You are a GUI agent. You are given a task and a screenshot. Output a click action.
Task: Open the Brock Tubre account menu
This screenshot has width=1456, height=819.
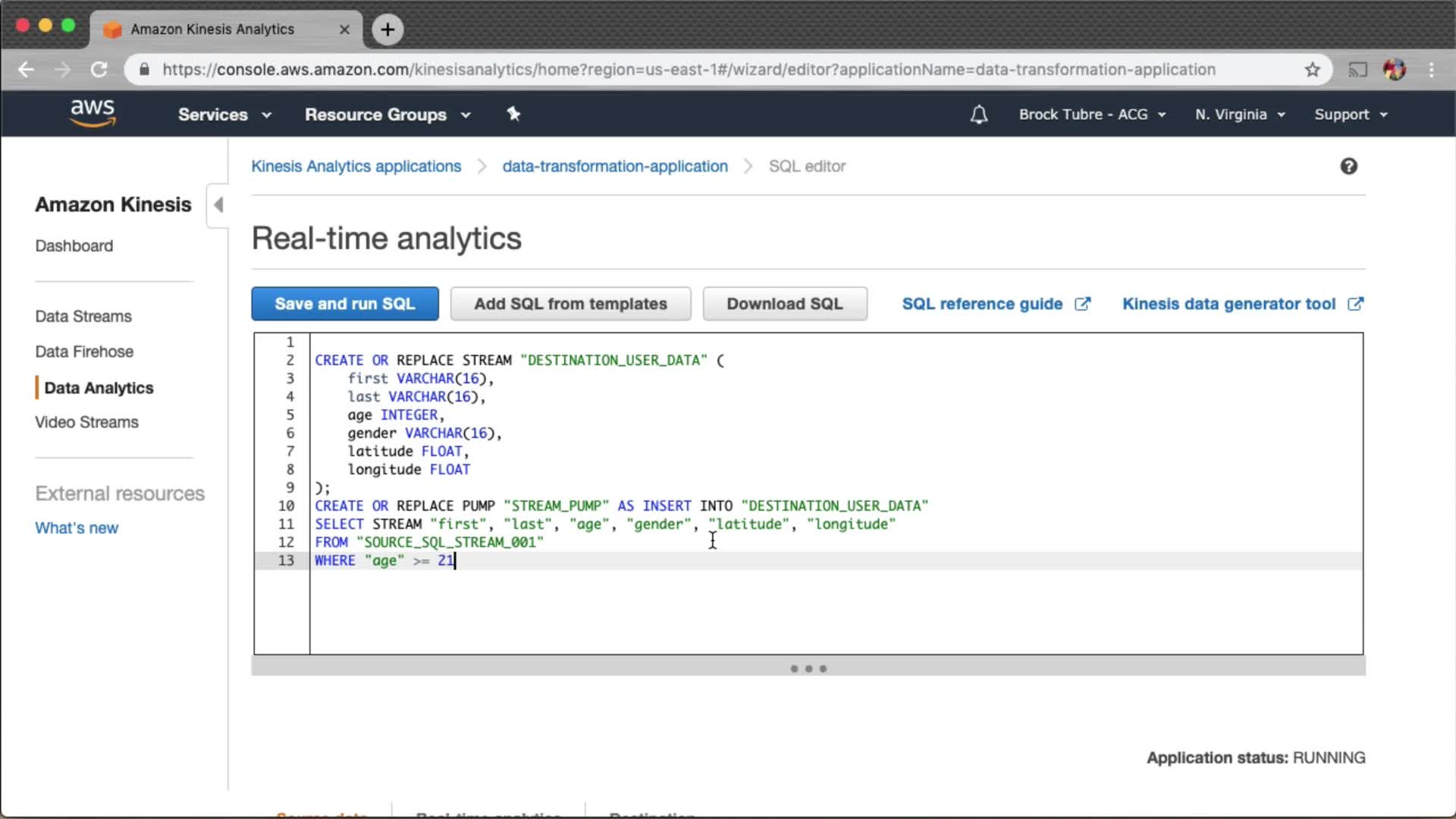(x=1092, y=115)
